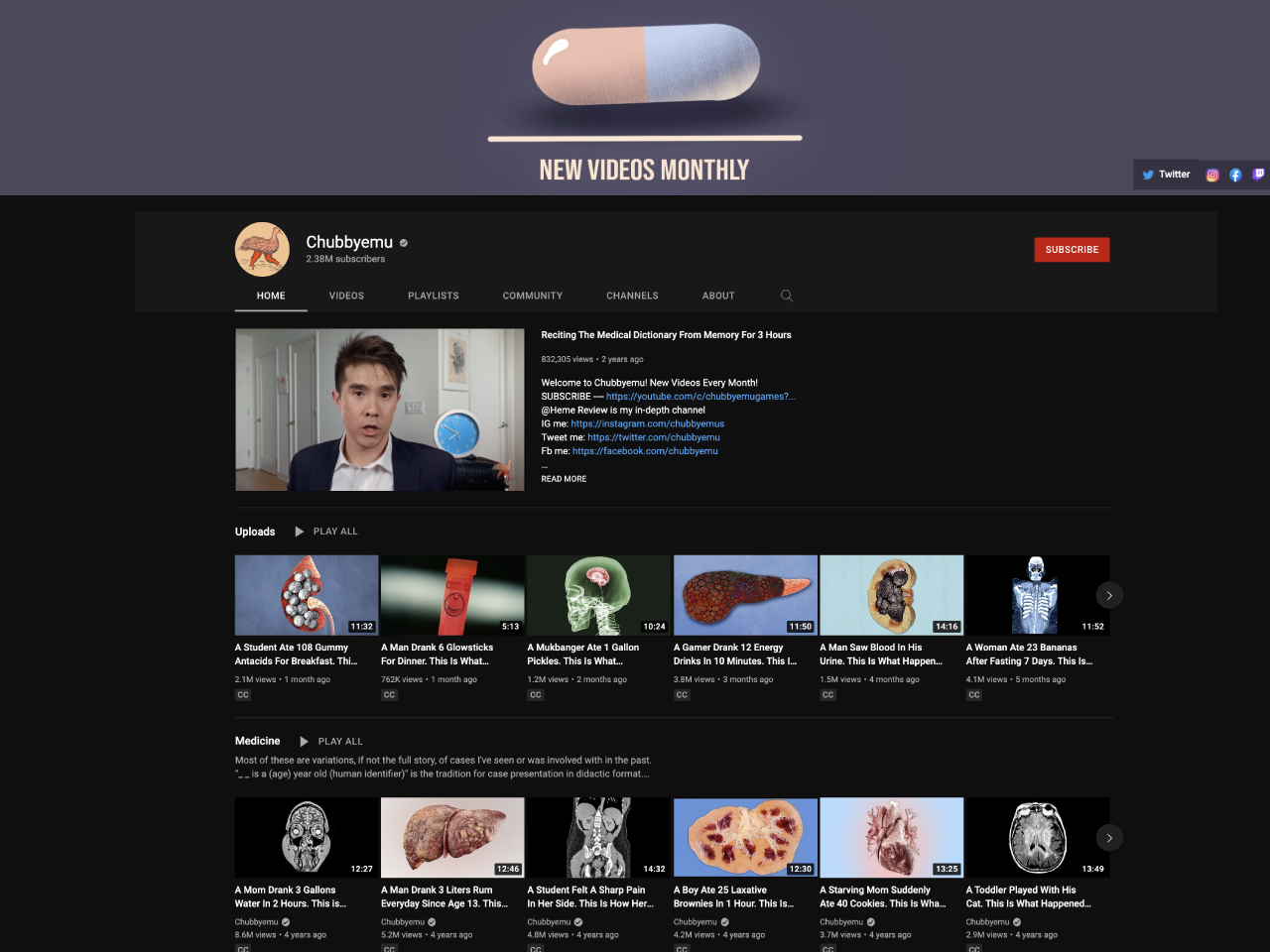Follow the youtube.com/c/chubbyemugames link
1270x952 pixels.
point(700,397)
